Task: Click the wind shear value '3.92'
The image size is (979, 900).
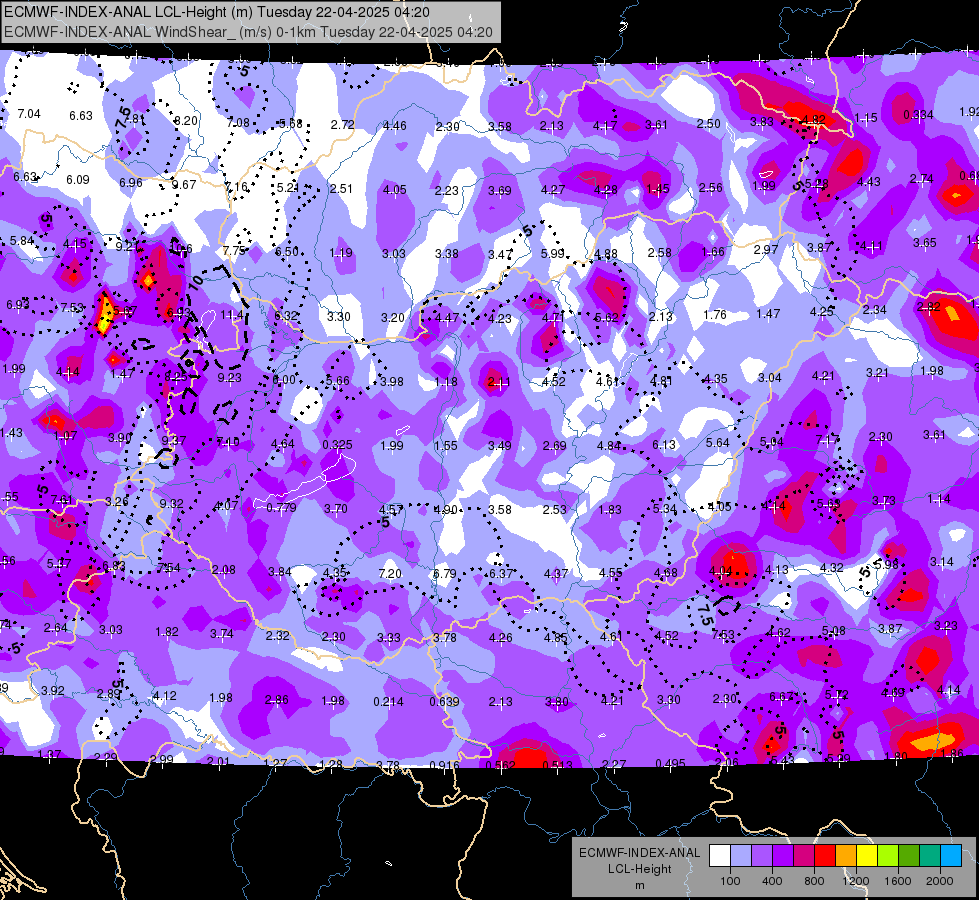Action: pos(52,691)
